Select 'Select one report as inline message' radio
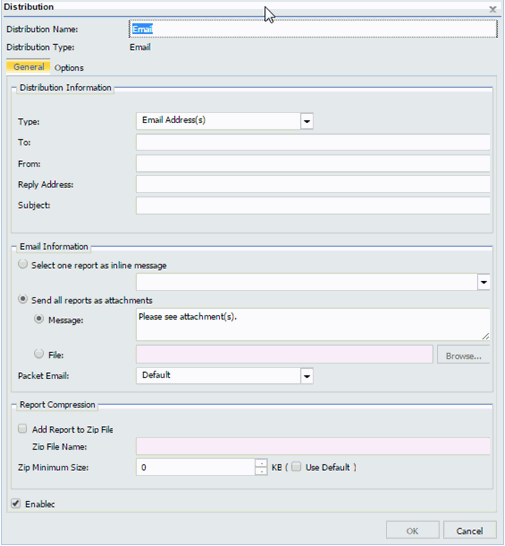This screenshot has height=546, width=505. pyautogui.click(x=23, y=264)
